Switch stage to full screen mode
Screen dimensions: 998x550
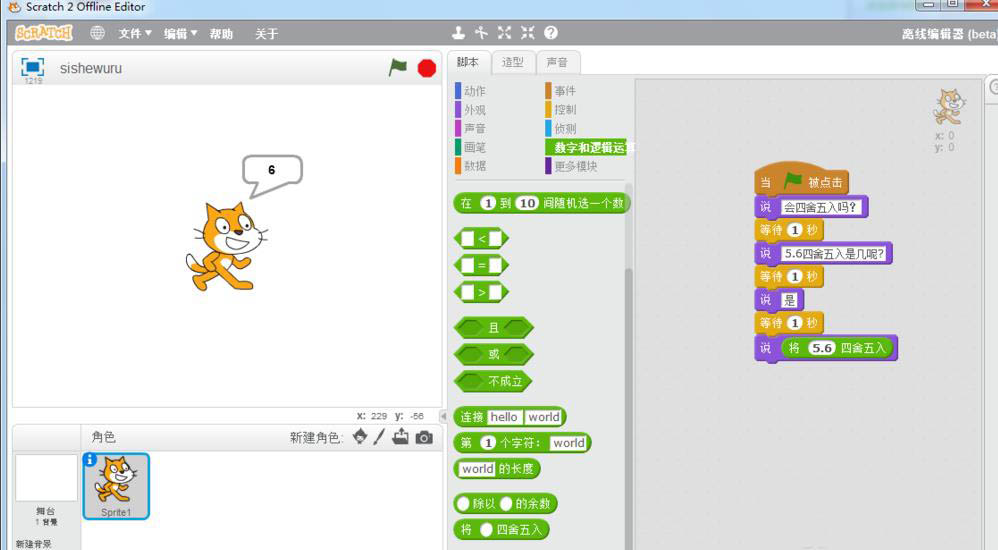coord(32,67)
